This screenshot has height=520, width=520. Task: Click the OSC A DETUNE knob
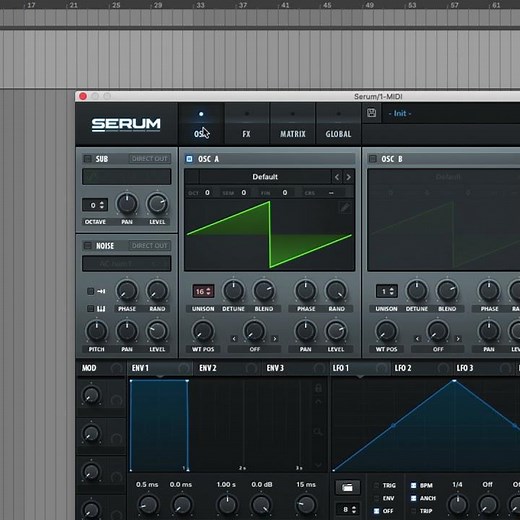(233, 291)
